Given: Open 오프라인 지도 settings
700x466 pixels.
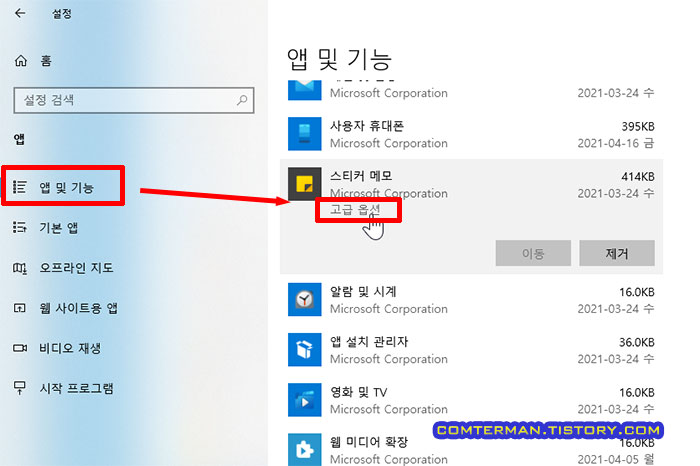Looking at the screenshot, I should point(76,267).
